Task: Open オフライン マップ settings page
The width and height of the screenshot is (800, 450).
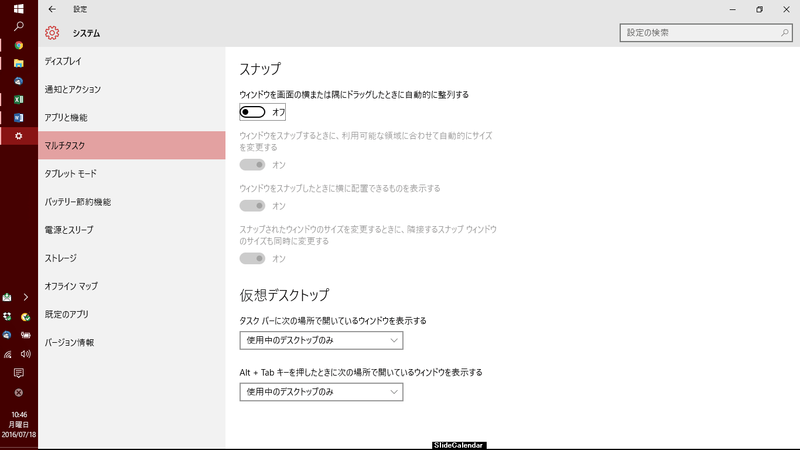Action: pyautogui.click(x=132, y=286)
